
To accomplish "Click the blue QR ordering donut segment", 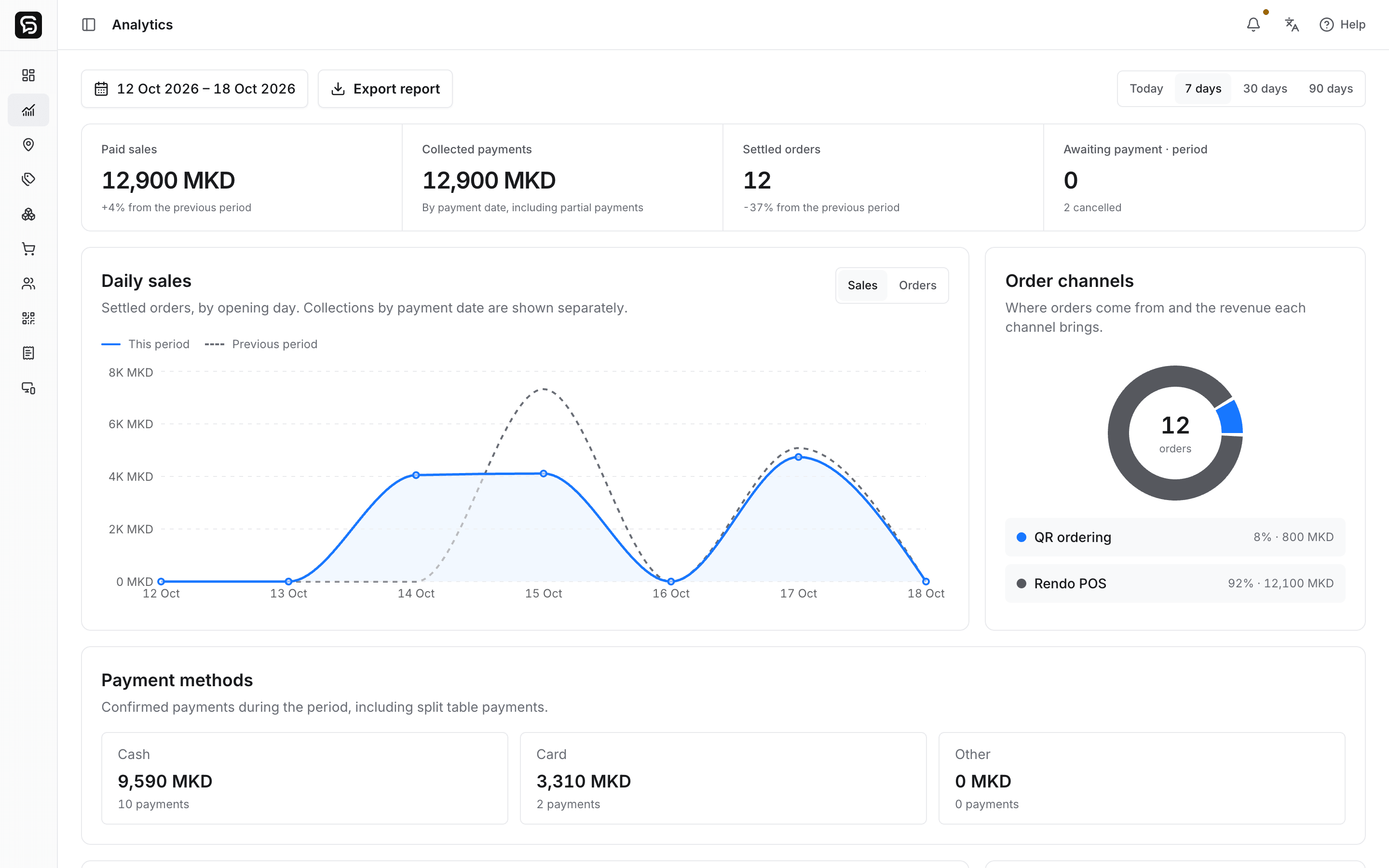I will tap(1231, 417).
